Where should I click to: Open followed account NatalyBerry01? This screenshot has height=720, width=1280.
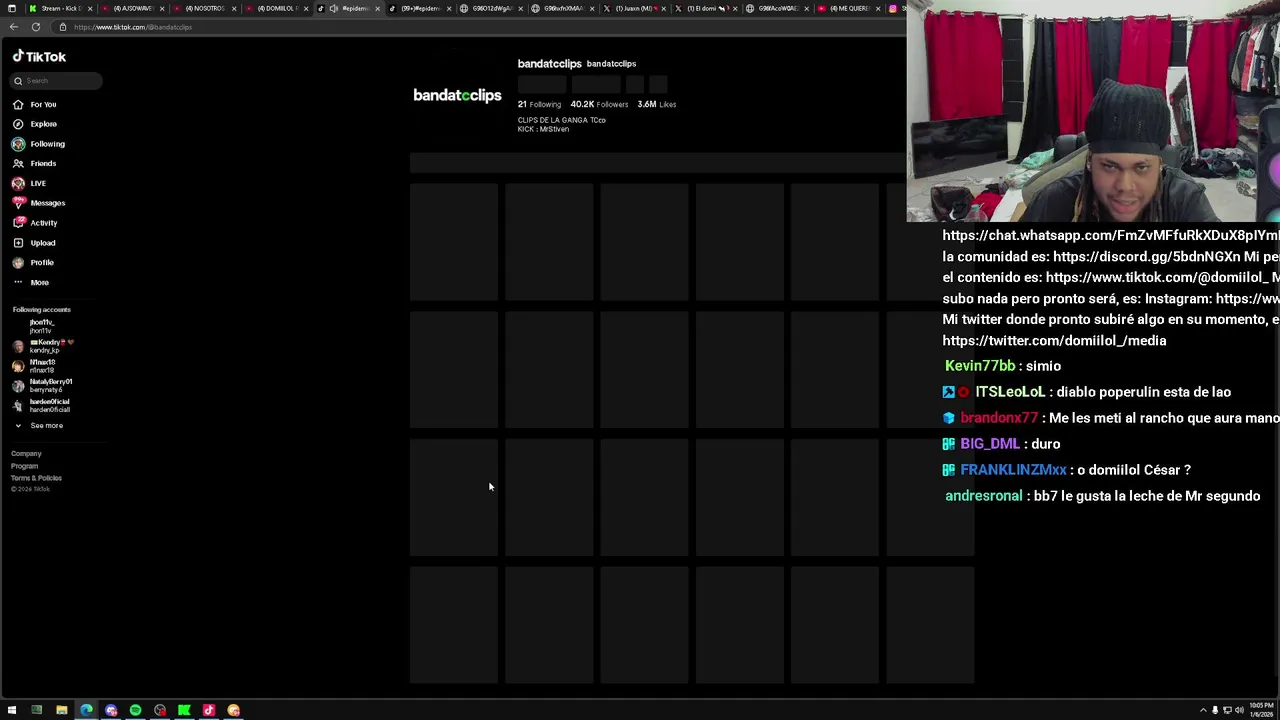(x=42, y=386)
